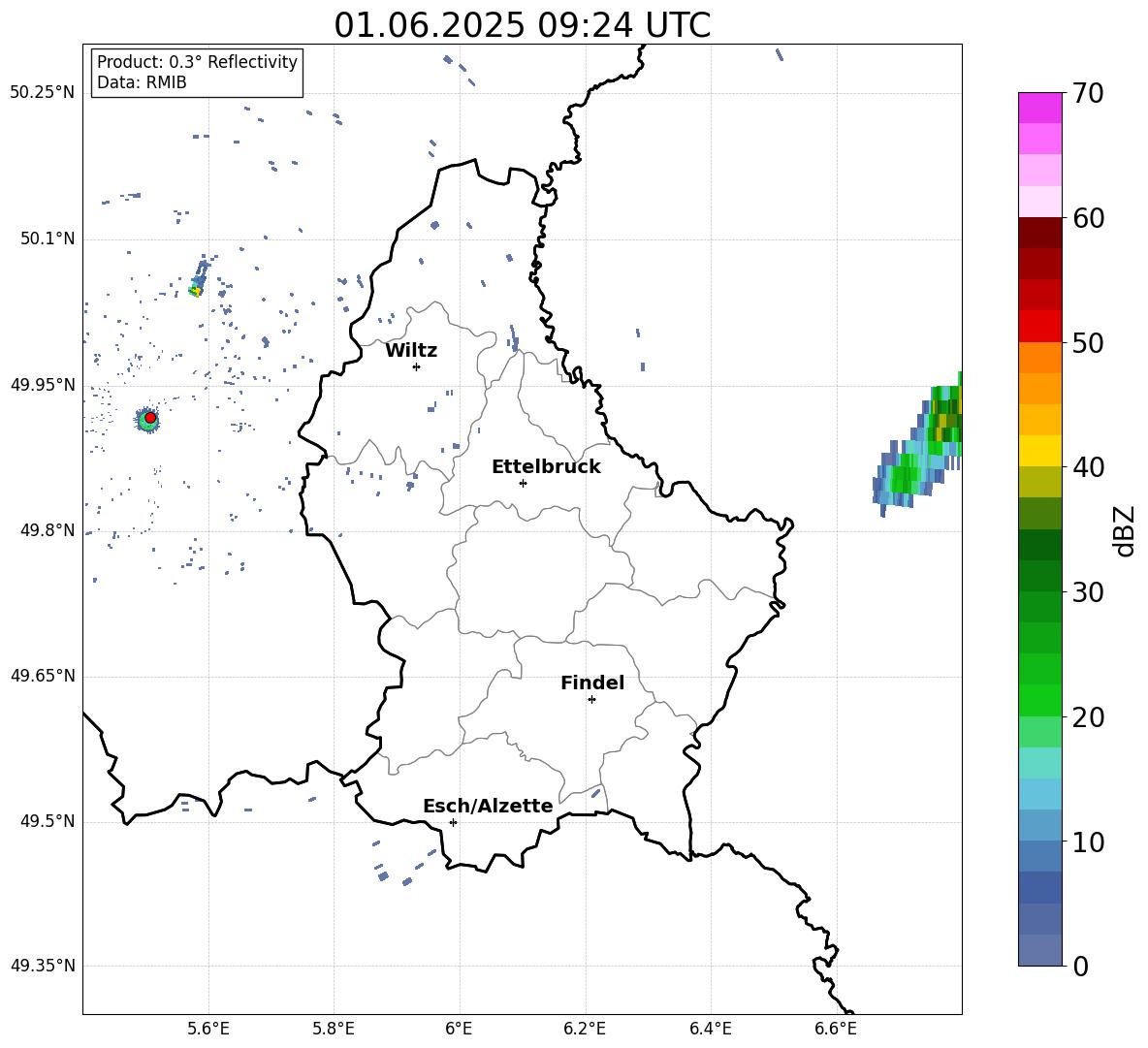Screen dimensions: 1148x1048
Task: Pick the magenta swatch at colorbar top
Action: pyautogui.click(x=1039, y=108)
